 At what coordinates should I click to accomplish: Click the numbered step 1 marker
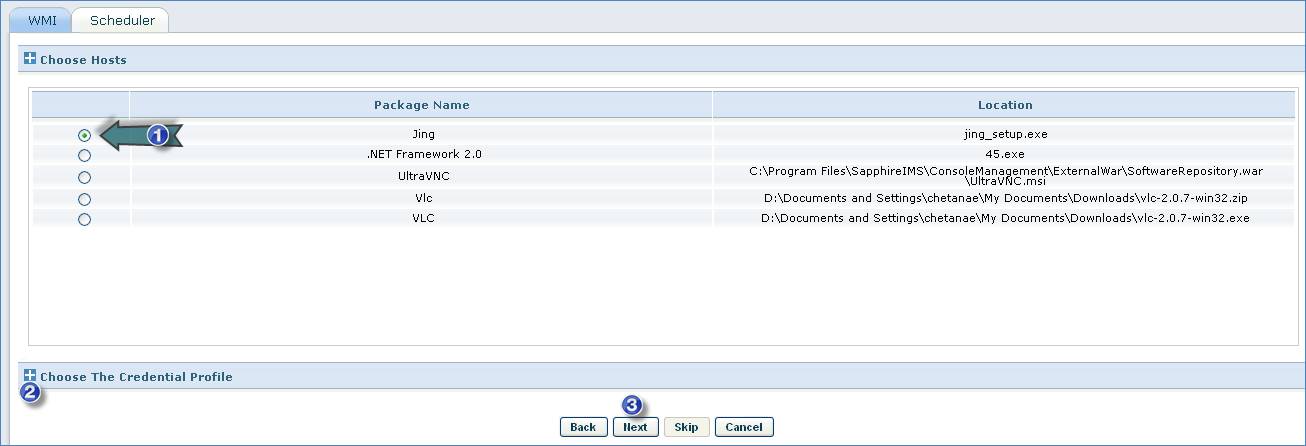pos(157,135)
